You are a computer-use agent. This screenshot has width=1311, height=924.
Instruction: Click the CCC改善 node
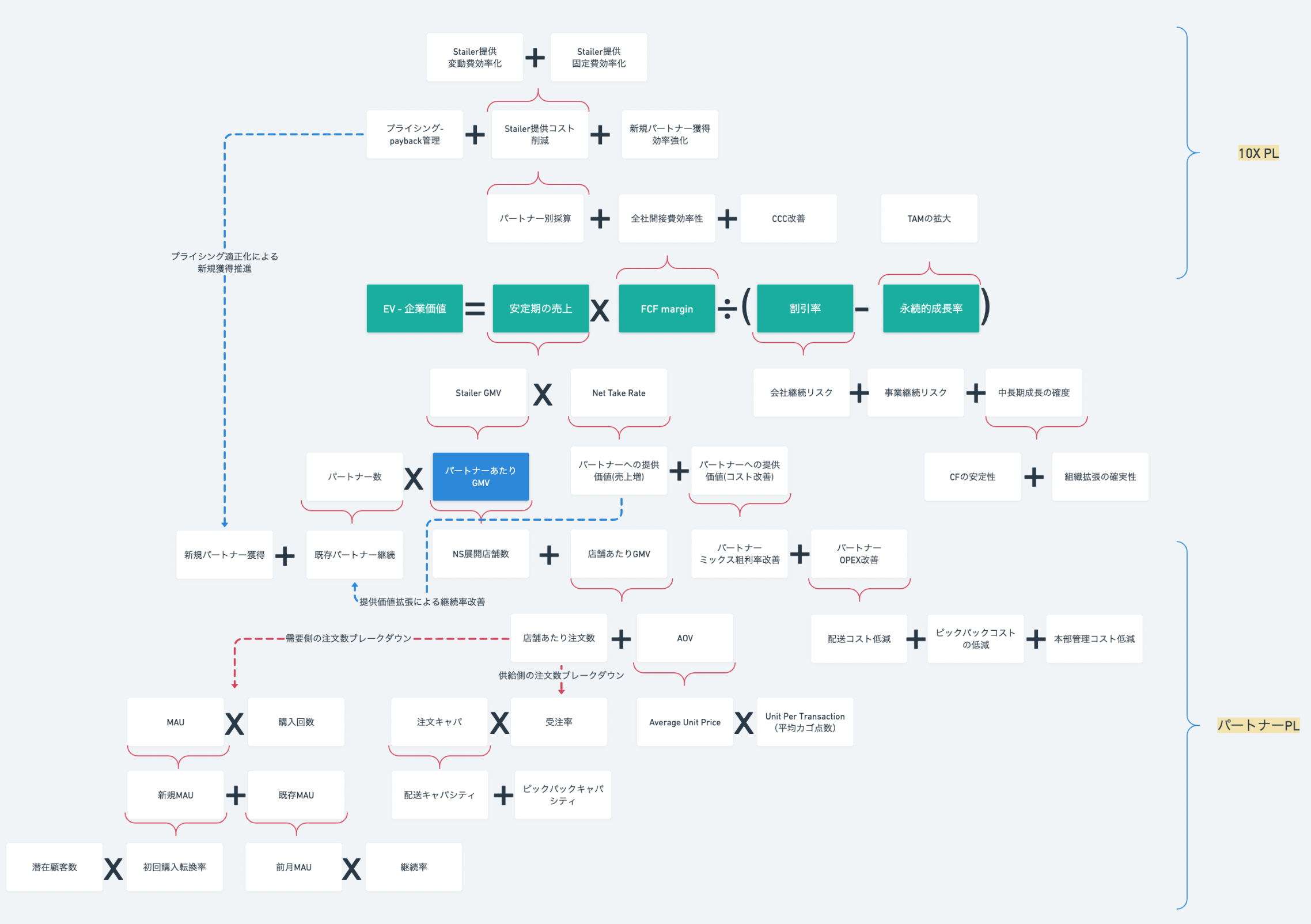[x=788, y=218]
